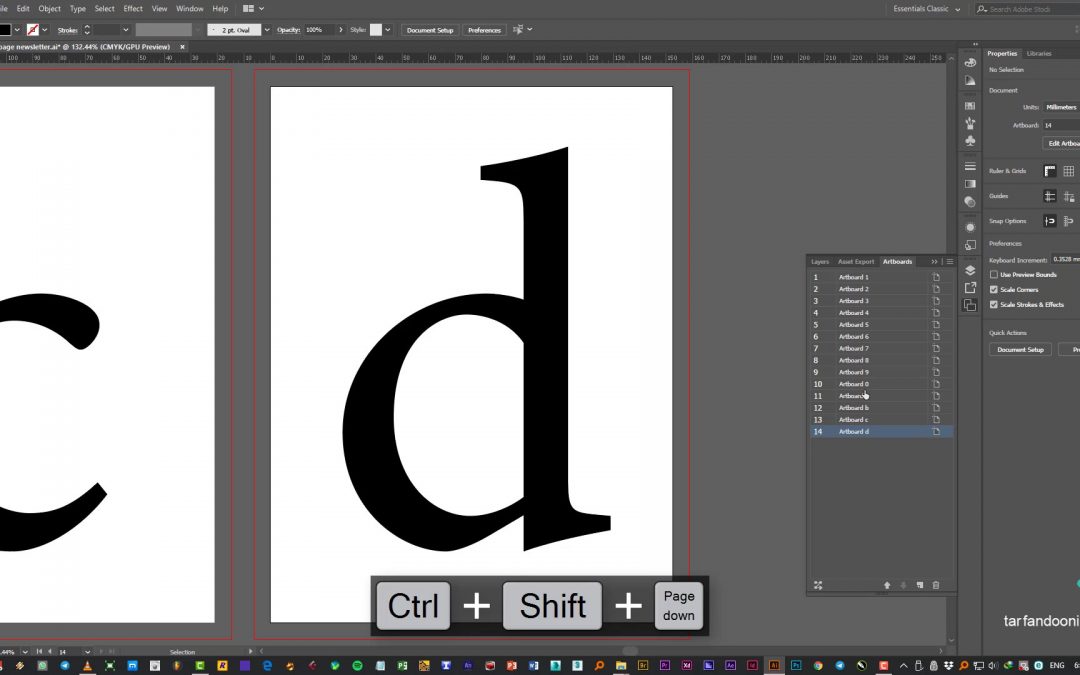The image size is (1080, 675).
Task: Open the Stroke panel icon
Action: click(970, 166)
